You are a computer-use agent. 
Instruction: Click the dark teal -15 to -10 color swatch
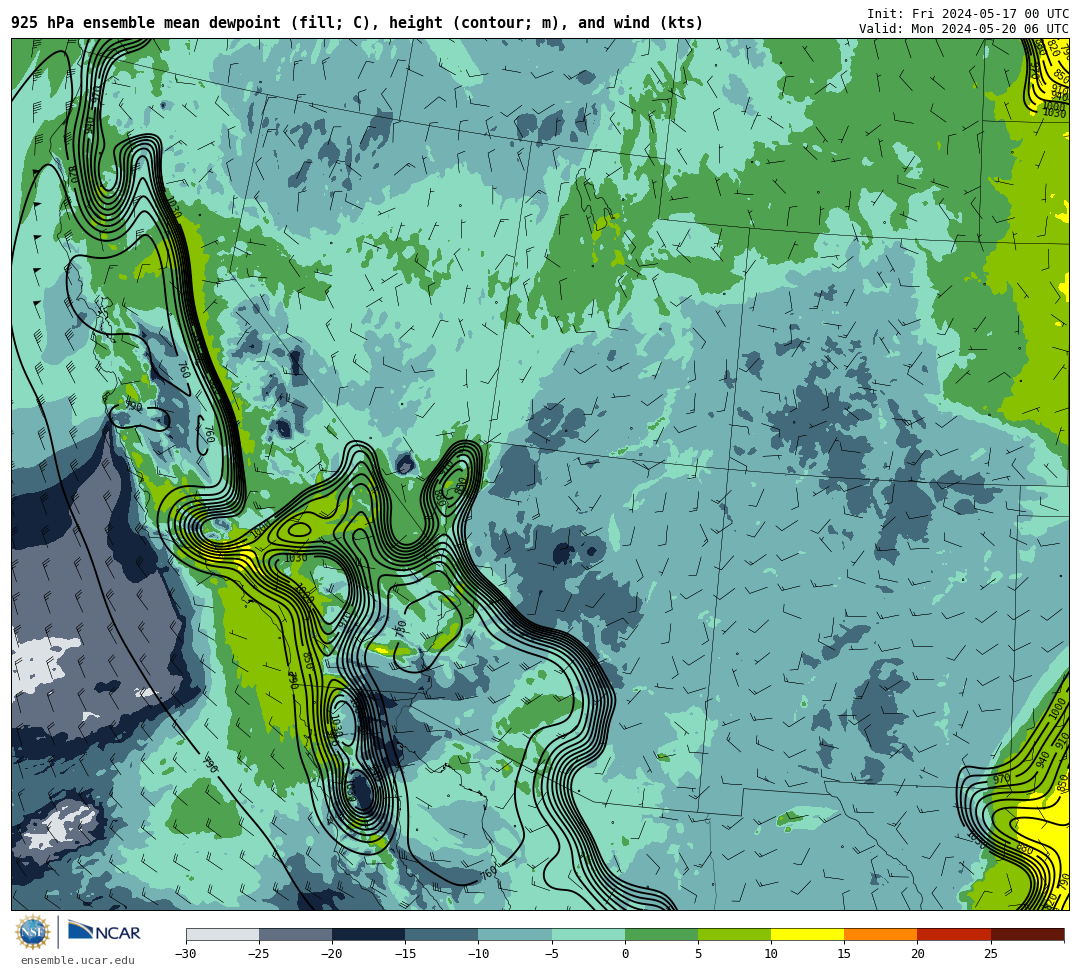click(x=442, y=934)
